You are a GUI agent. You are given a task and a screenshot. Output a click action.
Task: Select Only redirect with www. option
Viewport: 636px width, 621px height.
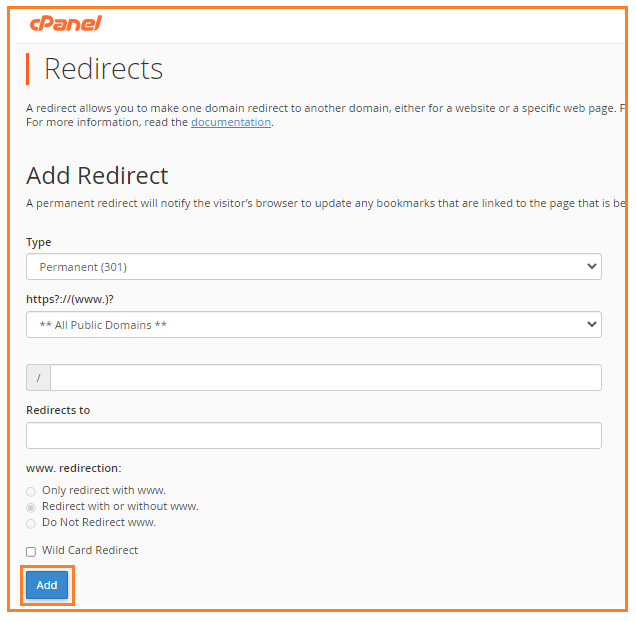tap(31, 492)
